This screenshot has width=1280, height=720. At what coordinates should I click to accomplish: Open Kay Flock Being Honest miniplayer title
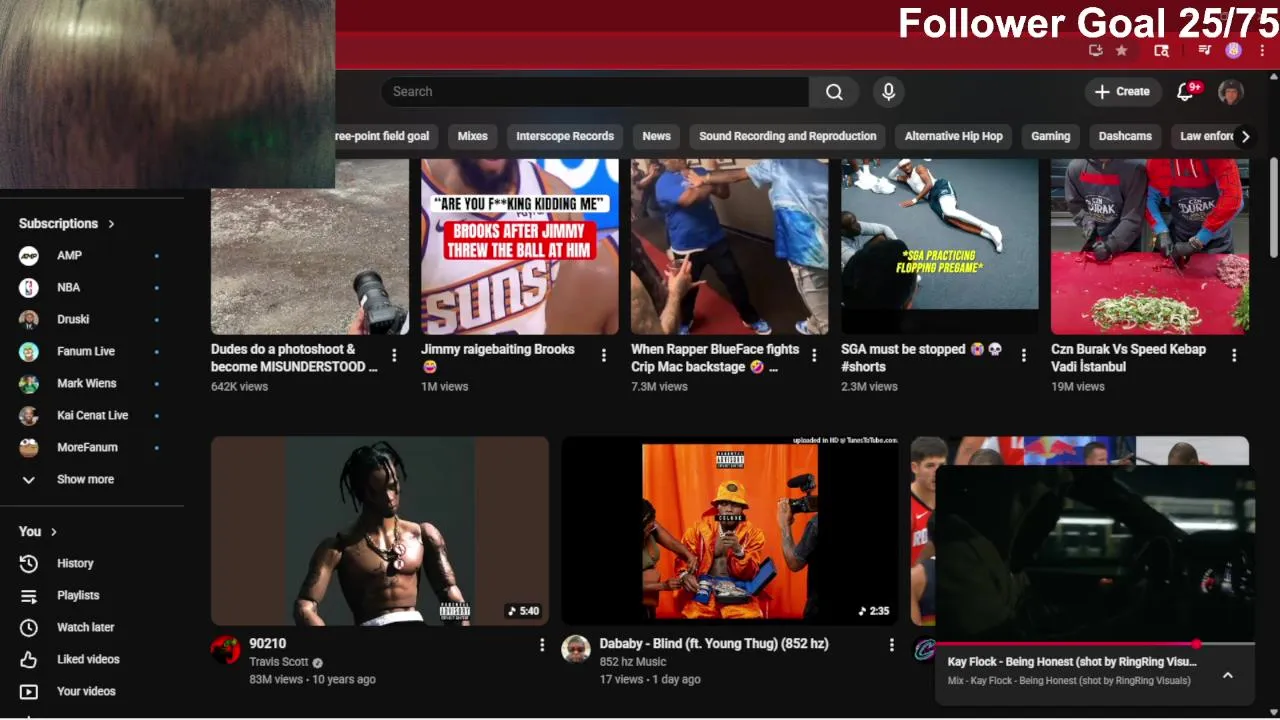point(1072,662)
